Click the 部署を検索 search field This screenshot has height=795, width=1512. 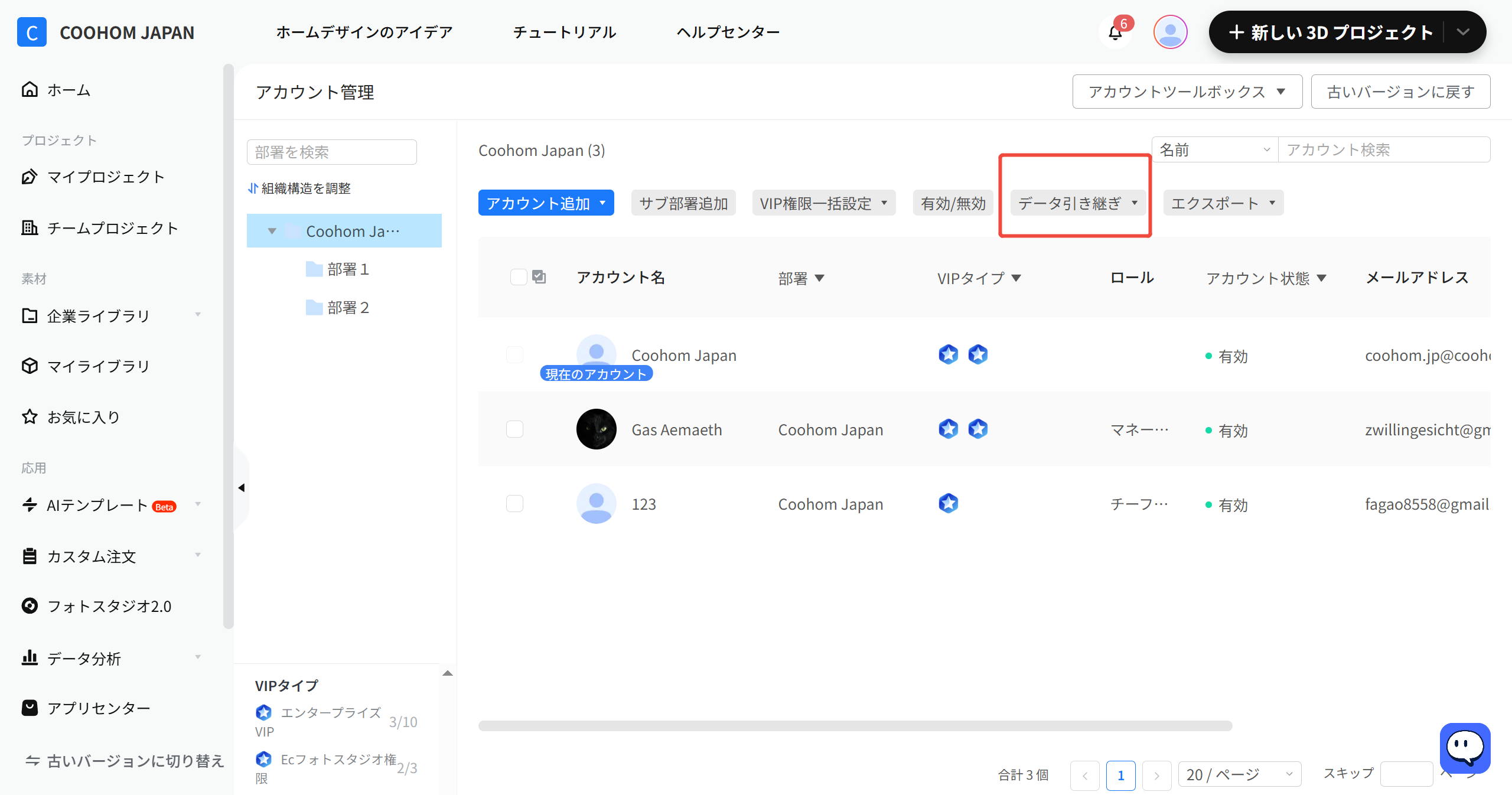[x=332, y=152]
